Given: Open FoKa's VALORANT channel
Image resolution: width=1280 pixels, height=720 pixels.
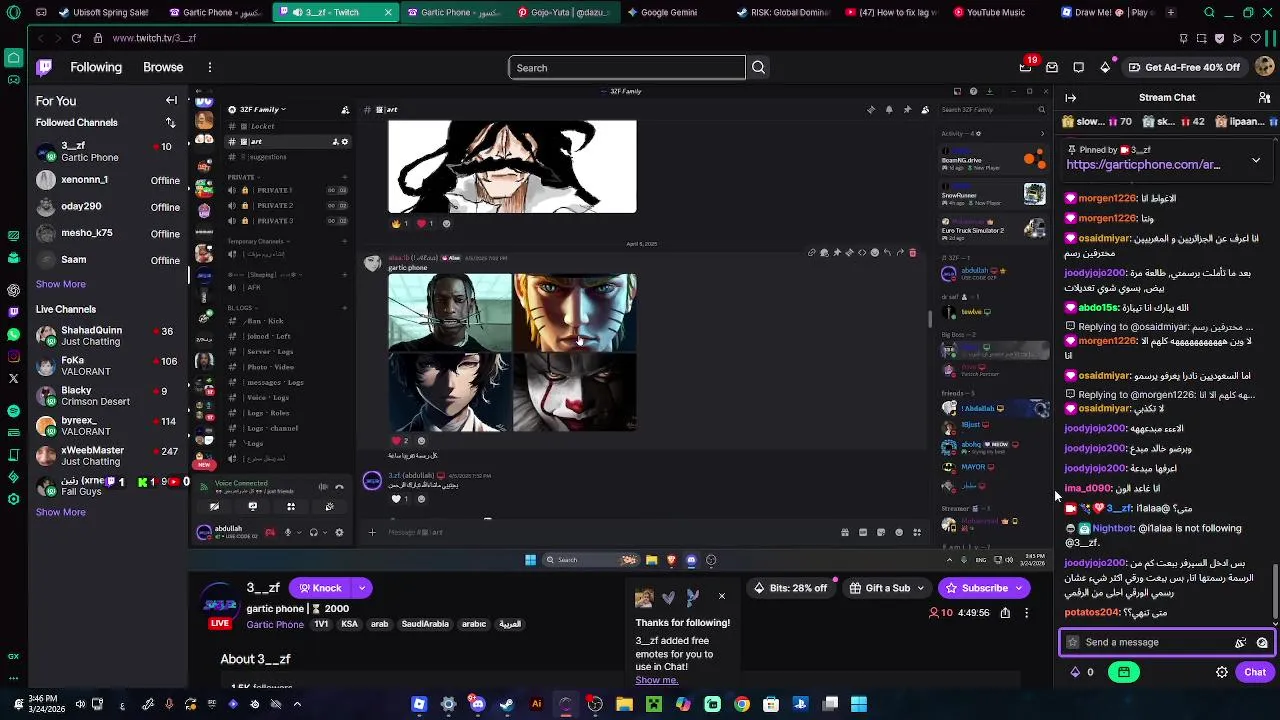Looking at the screenshot, I should [x=108, y=366].
